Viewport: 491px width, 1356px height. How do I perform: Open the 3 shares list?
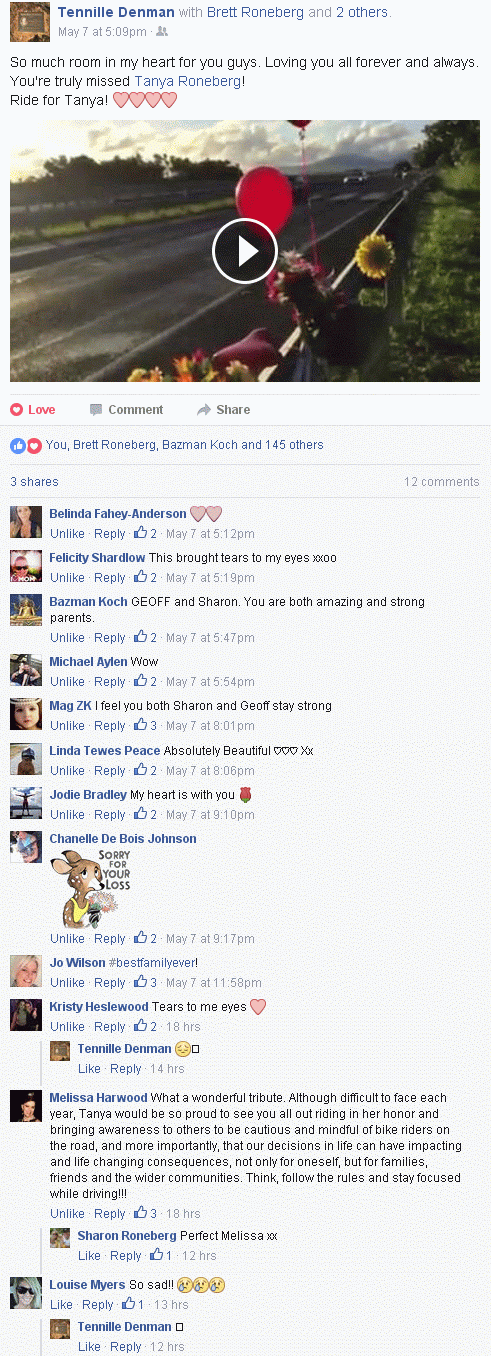(34, 482)
